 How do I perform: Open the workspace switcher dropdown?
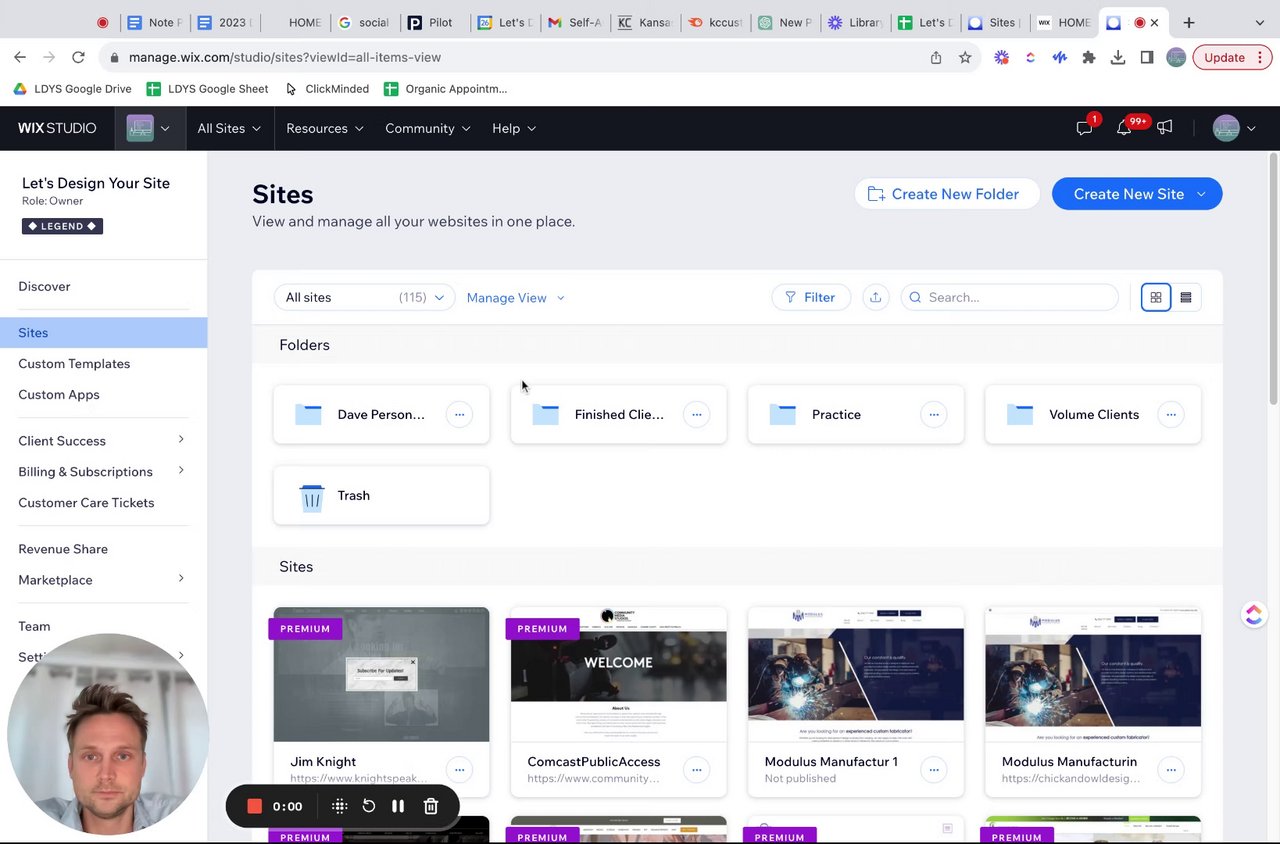(x=149, y=128)
